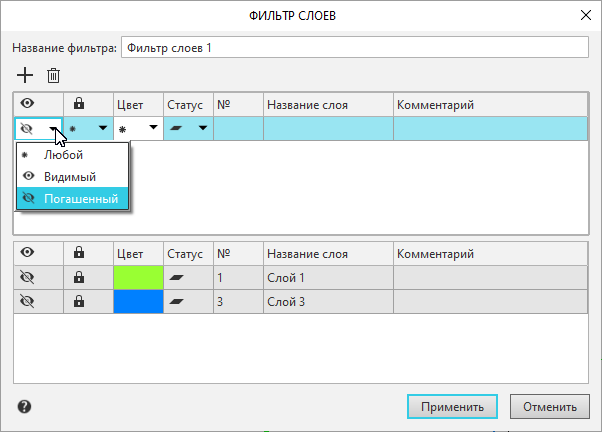
Task: Expand the Статус filter dropdown
Action: (x=203, y=128)
